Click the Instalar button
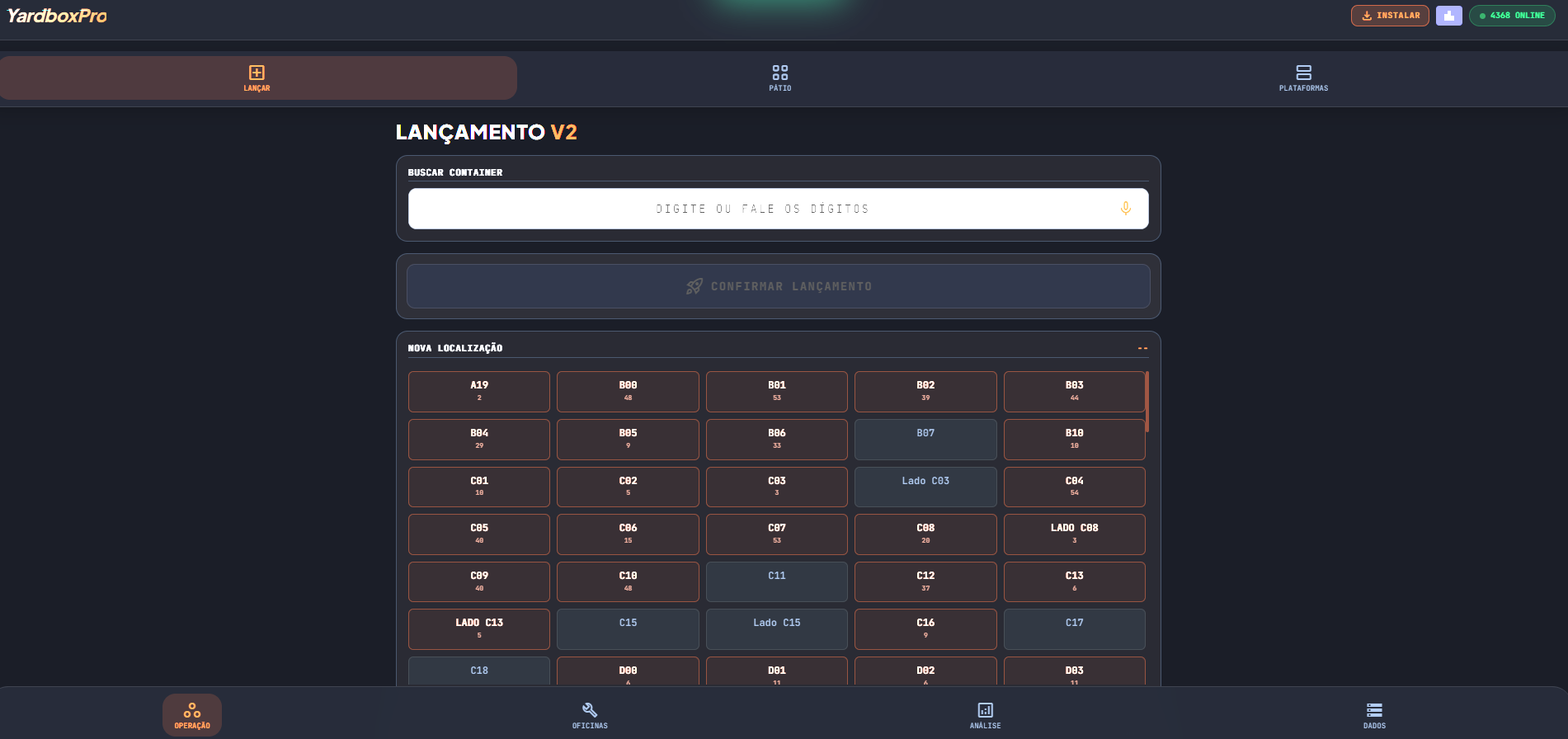1568x739 pixels. [x=1390, y=16]
